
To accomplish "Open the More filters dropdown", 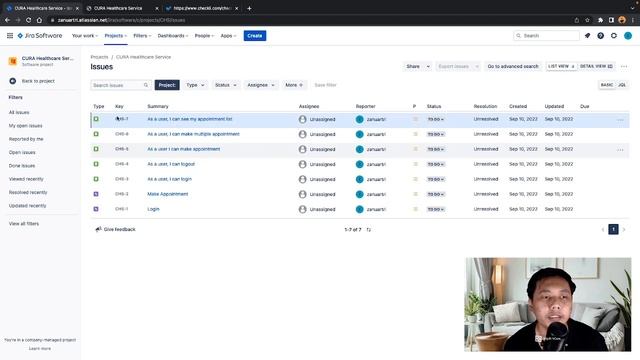I will click(294, 85).
